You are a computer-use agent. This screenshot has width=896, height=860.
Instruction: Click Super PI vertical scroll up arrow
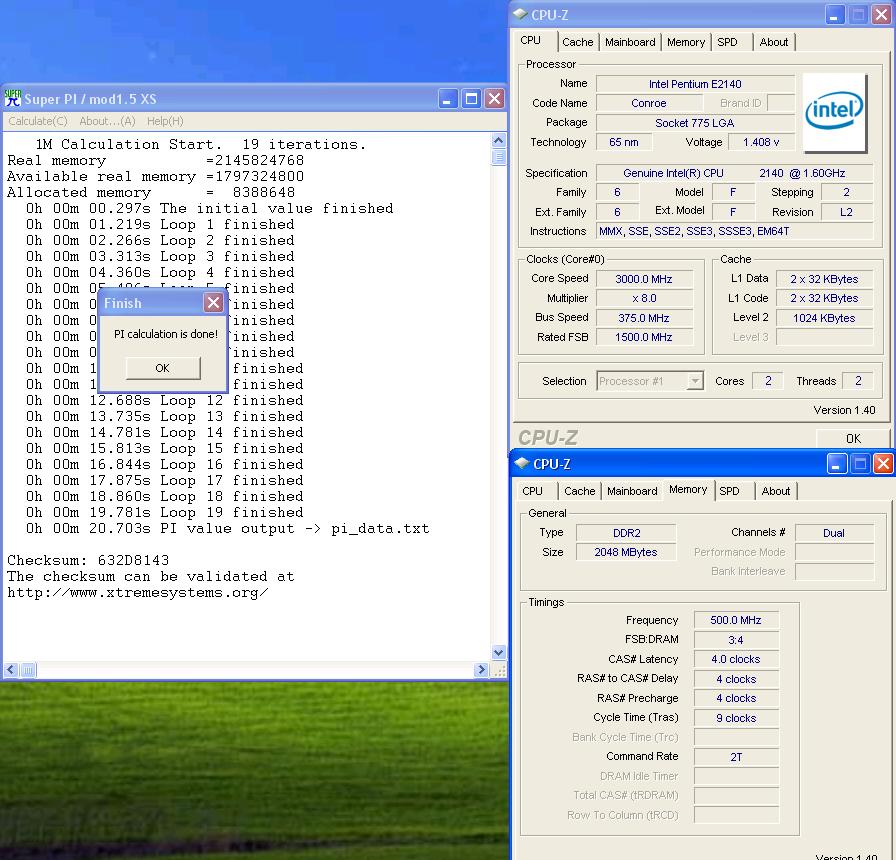point(498,141)
